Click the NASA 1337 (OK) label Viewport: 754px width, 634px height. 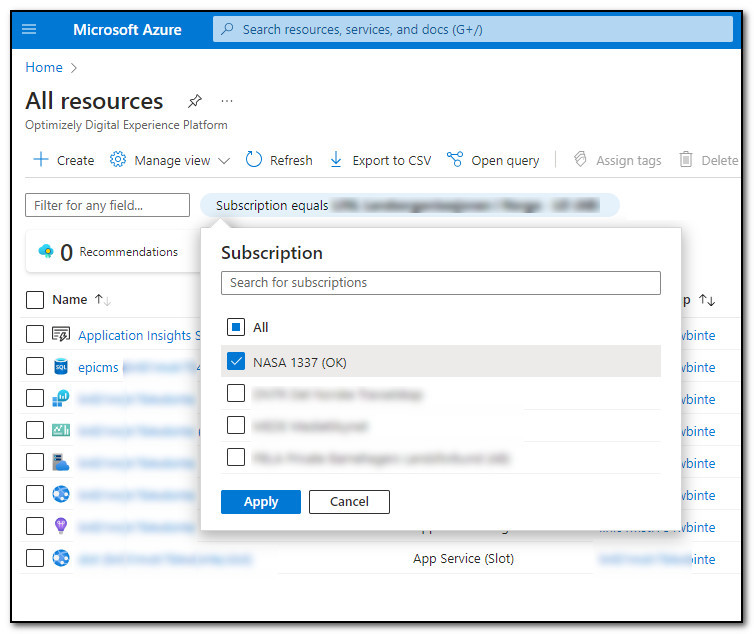click(300, 362)
